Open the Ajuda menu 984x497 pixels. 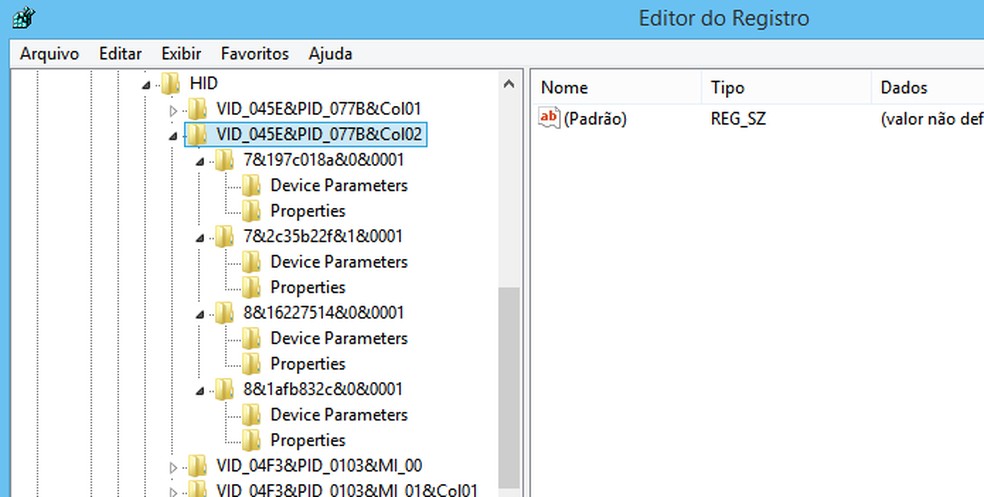330,54
